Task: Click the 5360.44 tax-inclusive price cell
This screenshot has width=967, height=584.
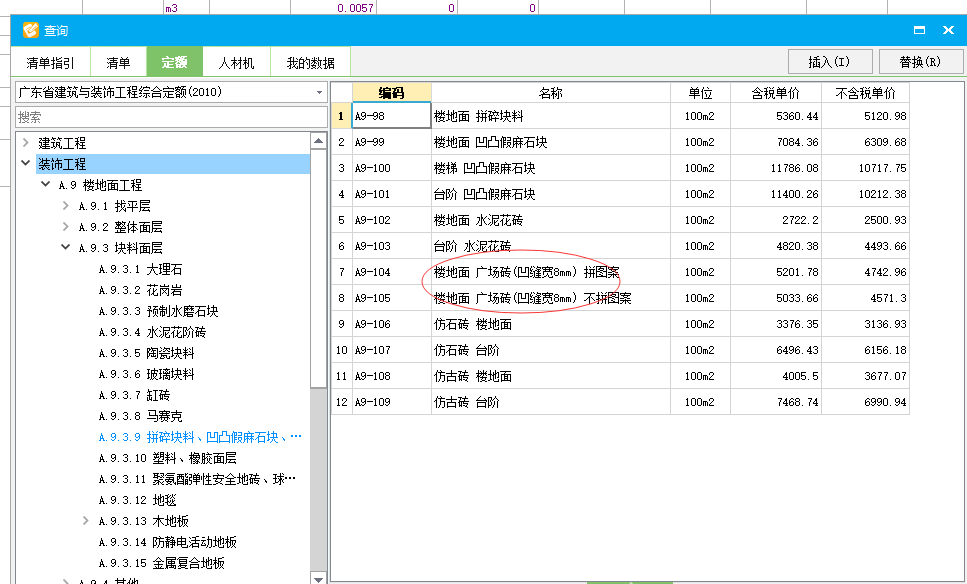Action: click(776, 115)
